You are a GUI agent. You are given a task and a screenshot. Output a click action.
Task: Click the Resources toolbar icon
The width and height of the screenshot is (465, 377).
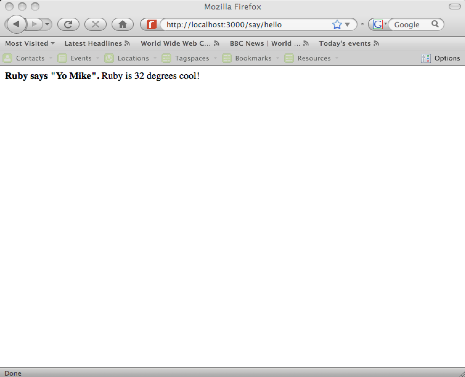[289, 58]
